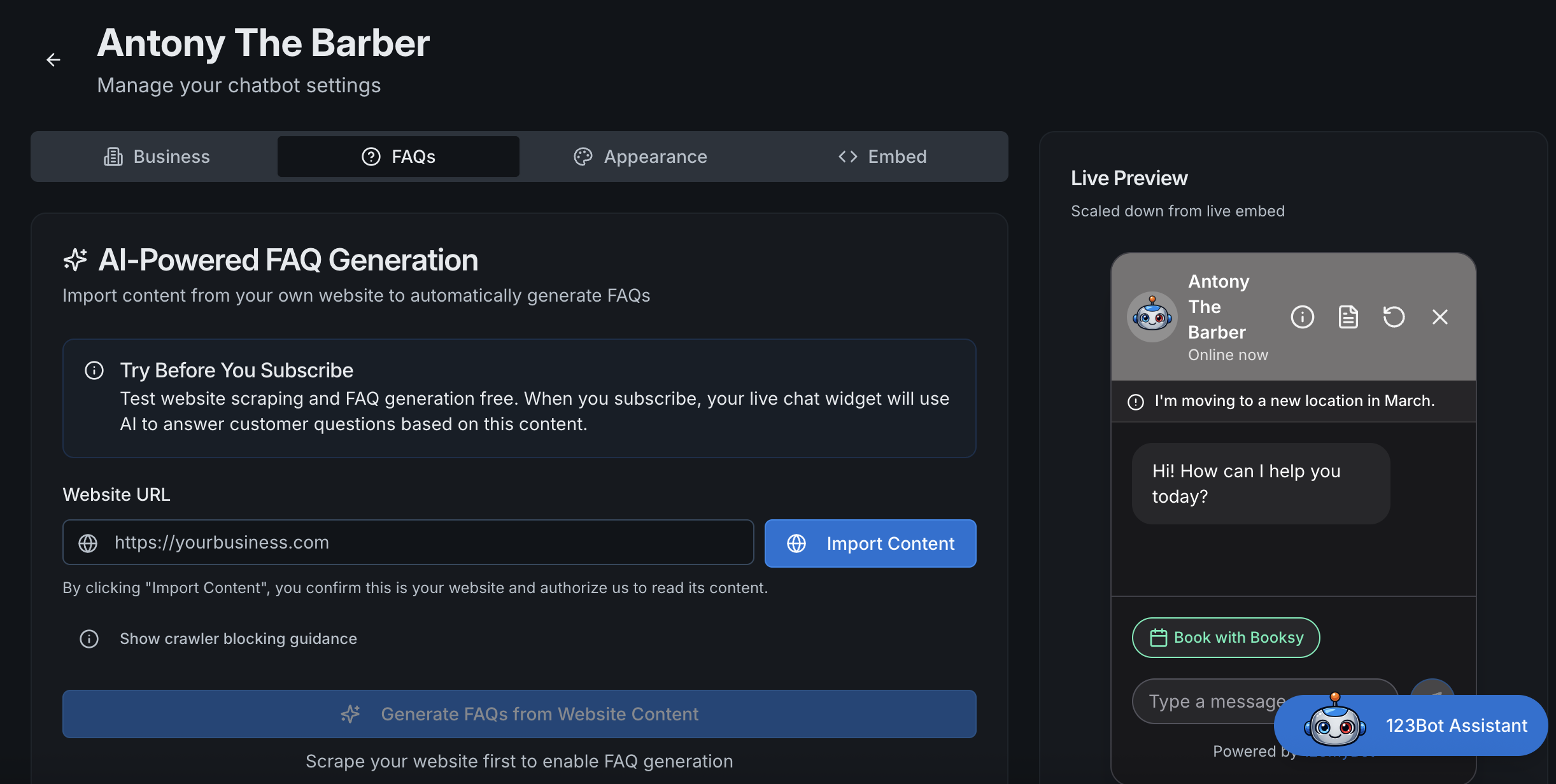
Task: Click the back arrow icon
Action: tap(53, 60)
